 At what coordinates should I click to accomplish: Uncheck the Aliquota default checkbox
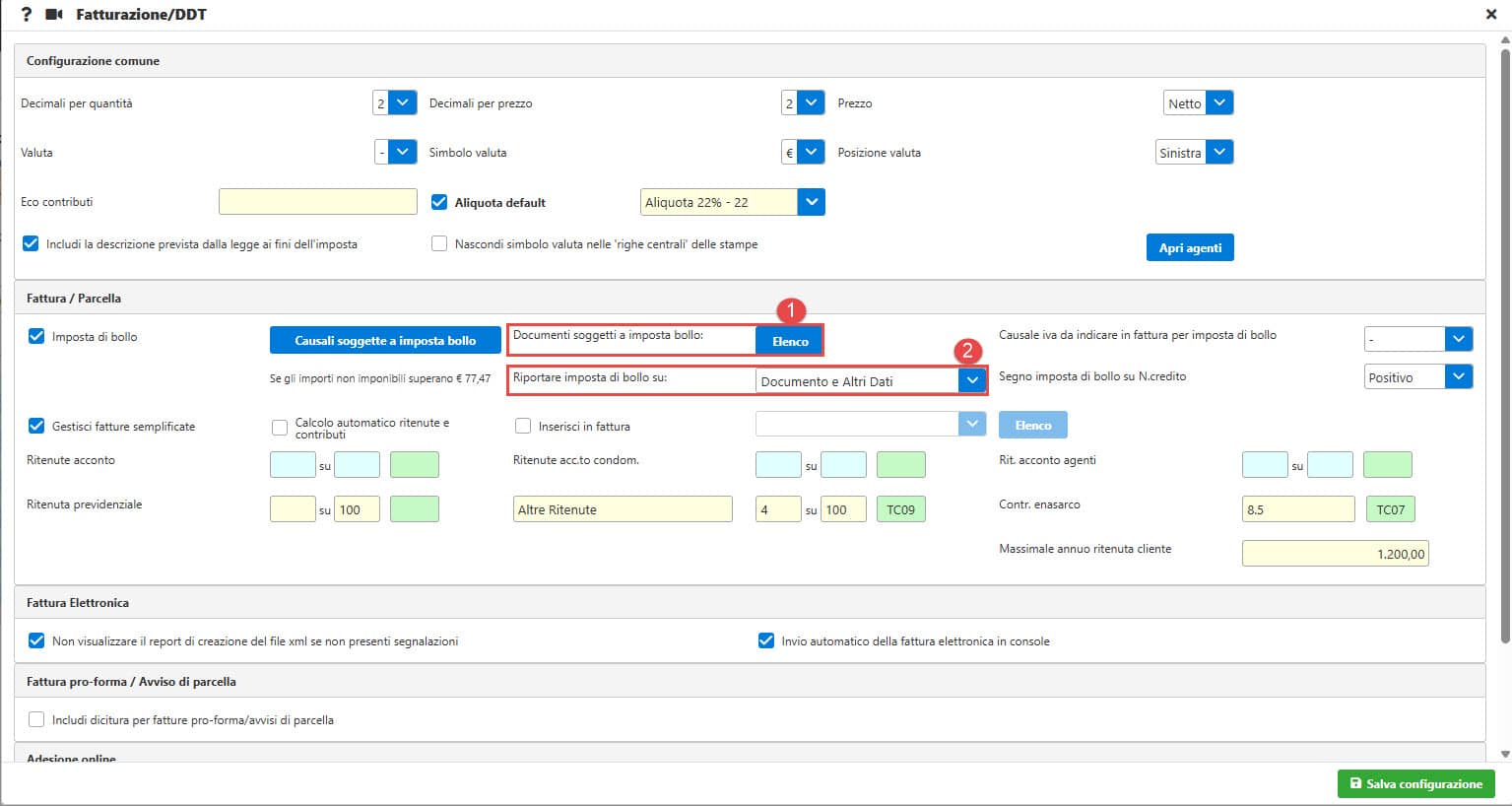click(x=439, y=202)
